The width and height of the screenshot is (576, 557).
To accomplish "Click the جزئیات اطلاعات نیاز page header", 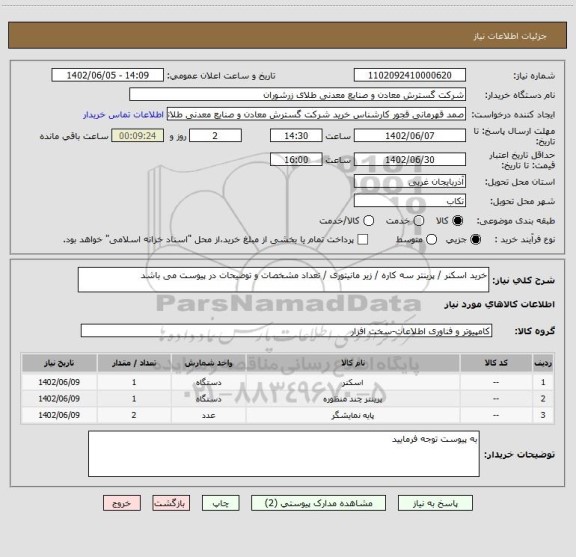I will (x=510, y=36).
